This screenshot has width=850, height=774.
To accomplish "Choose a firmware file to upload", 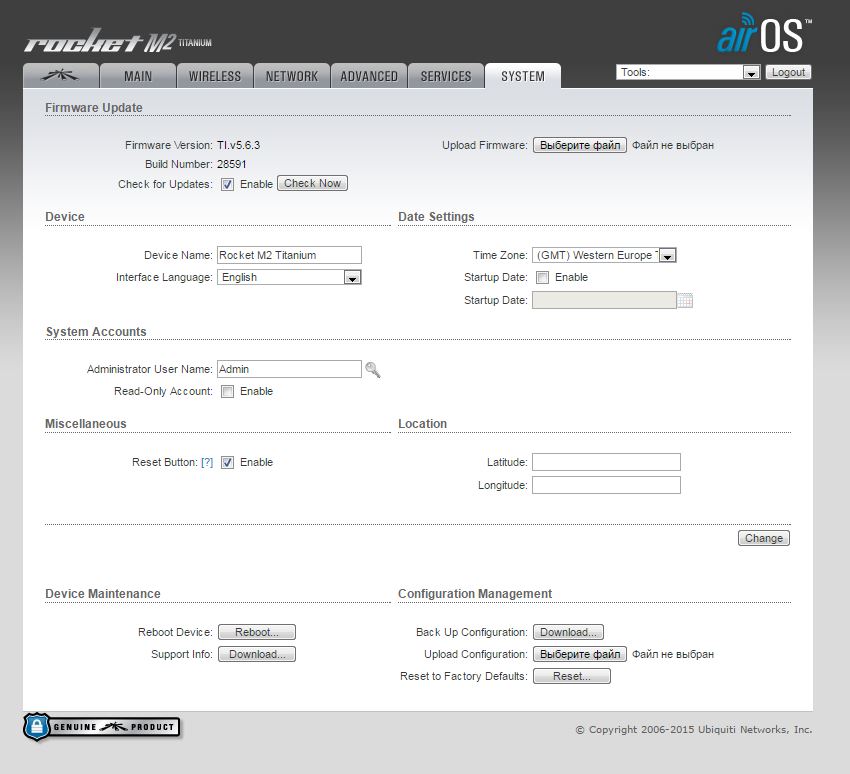I will [580, 145].
